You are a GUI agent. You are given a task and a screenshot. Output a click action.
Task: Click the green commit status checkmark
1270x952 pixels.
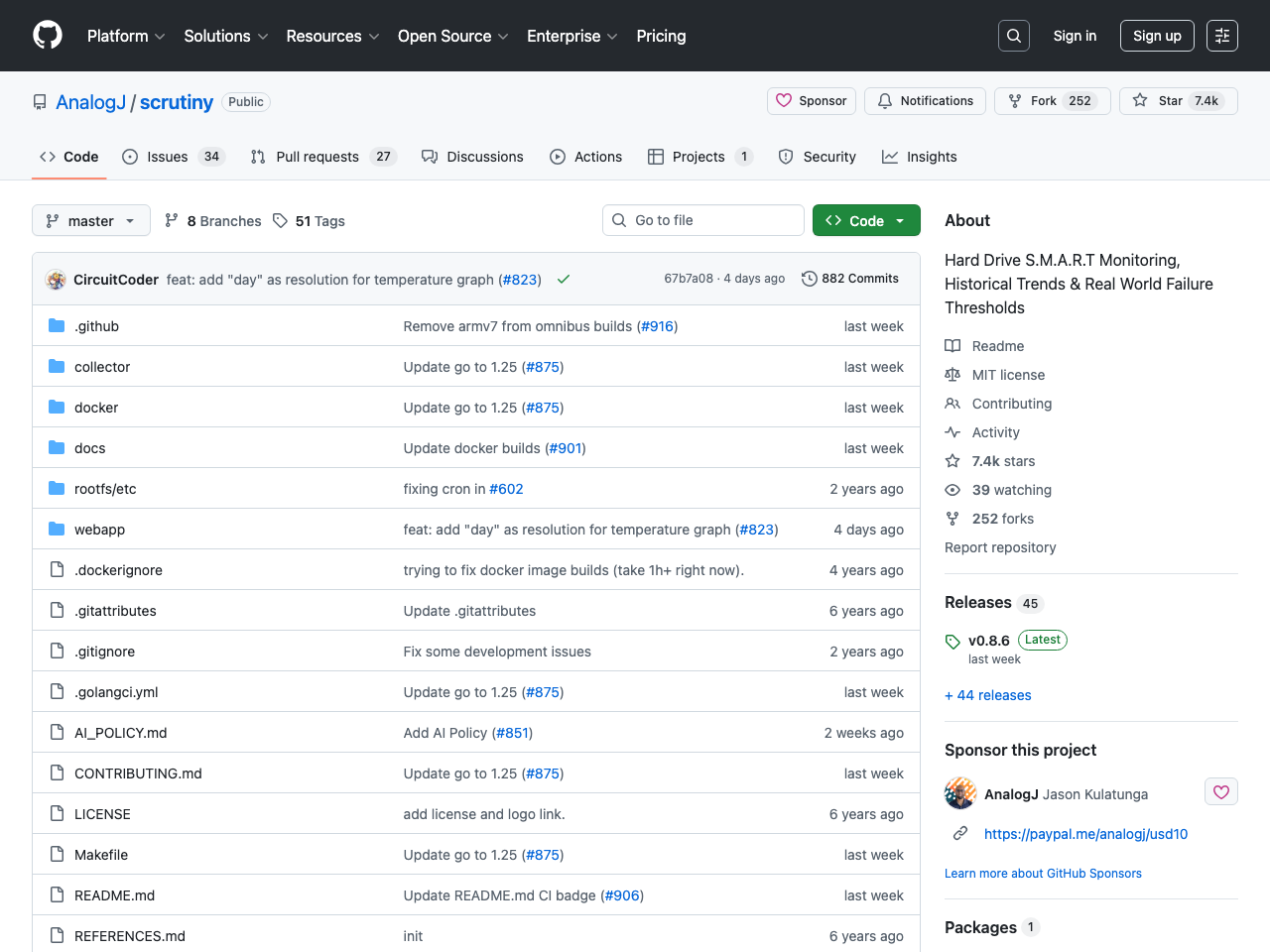click(x=564, y=280)
